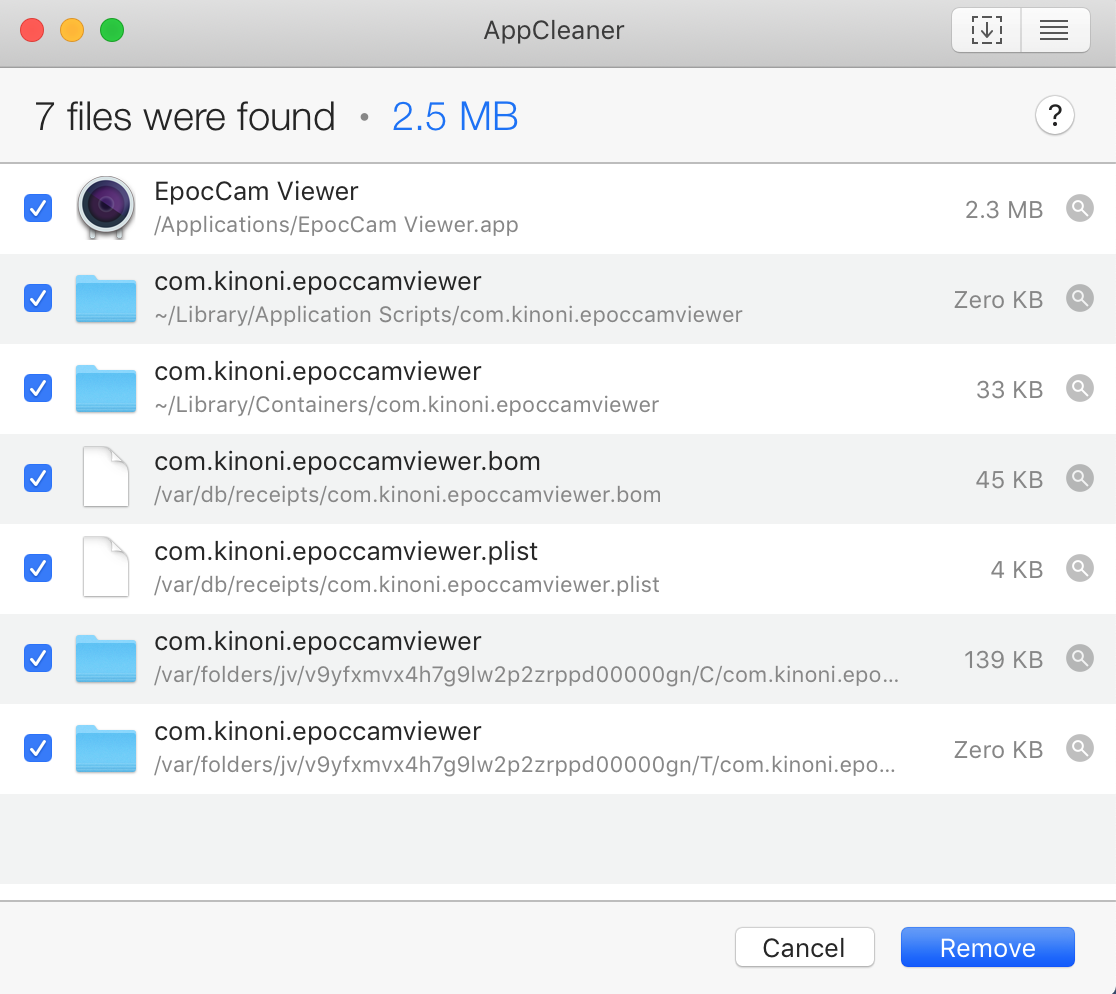Click the path /Applications/EpocCam Viewer.app
Screen dimensions: 1116x994
(336, 225)
